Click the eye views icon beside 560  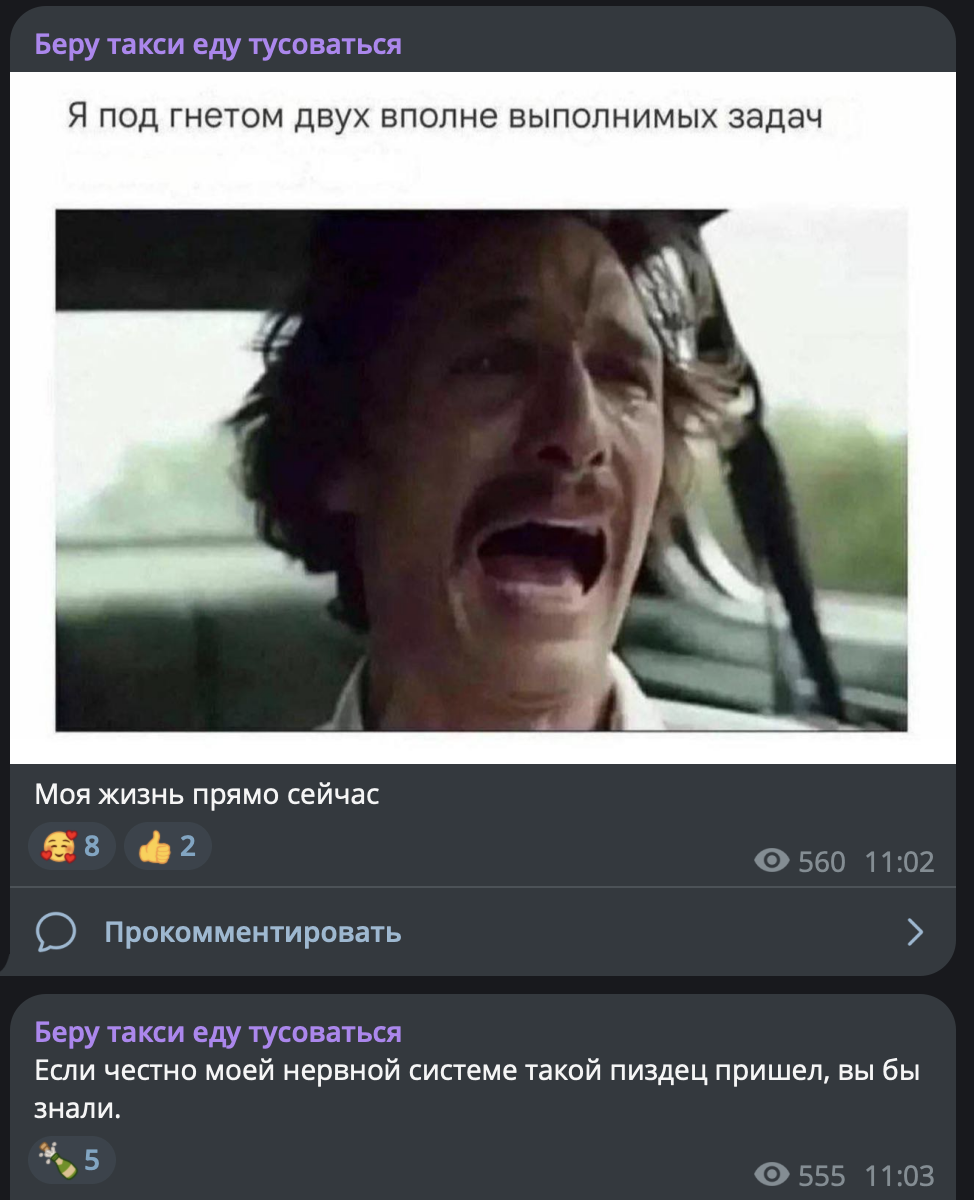pyautogui.click(x=771, y=861)
